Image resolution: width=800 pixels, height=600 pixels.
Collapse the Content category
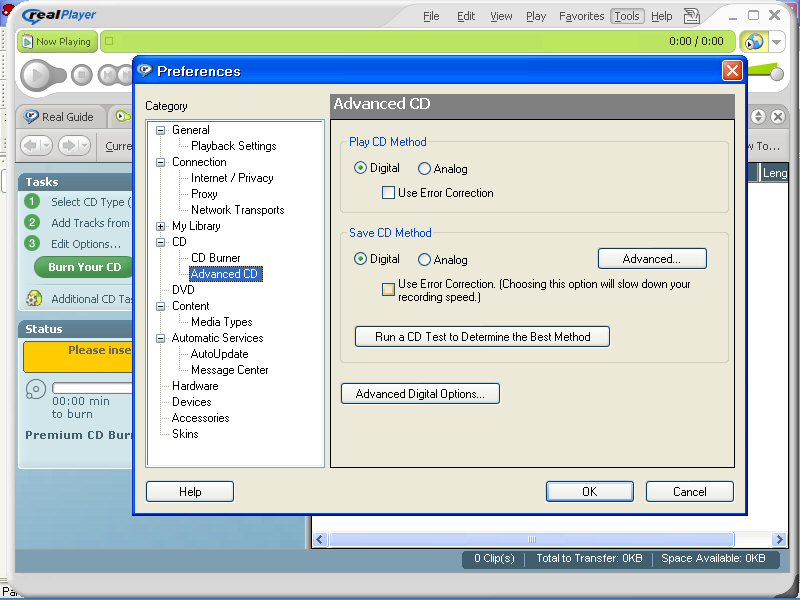point(160,306)
